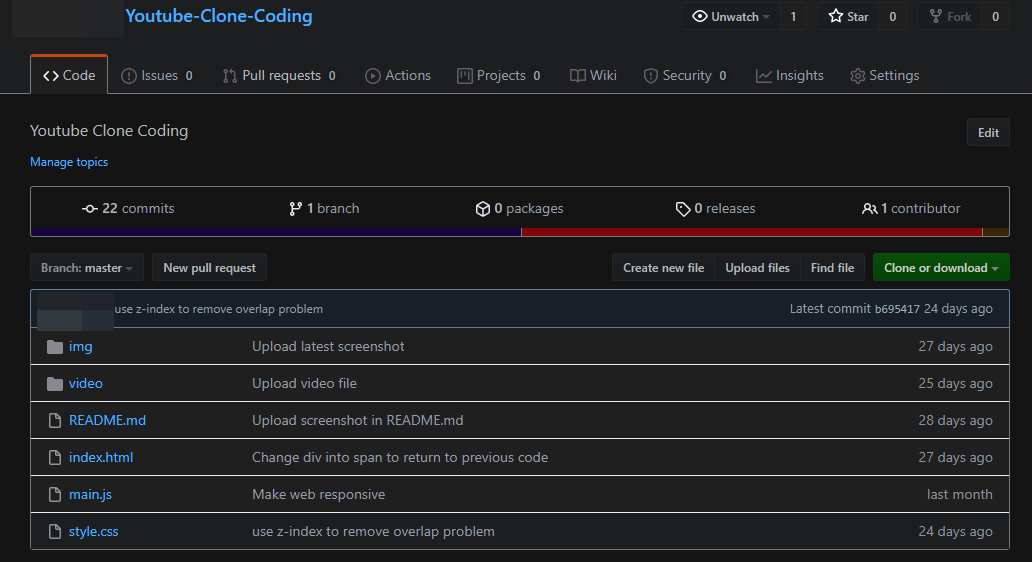Open the Youtube-Clone-Coding repository title link
This screenshot has height=562, width=1032.
point(219,16)
